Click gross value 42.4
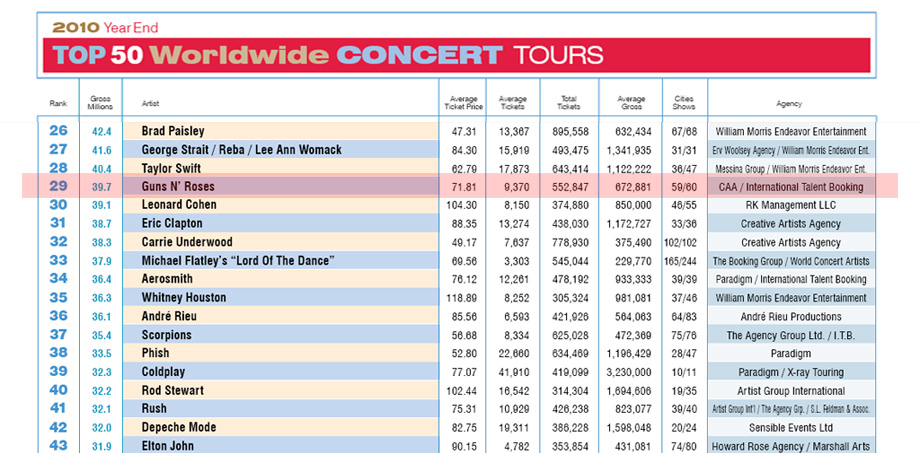 [x=102, y=132]
